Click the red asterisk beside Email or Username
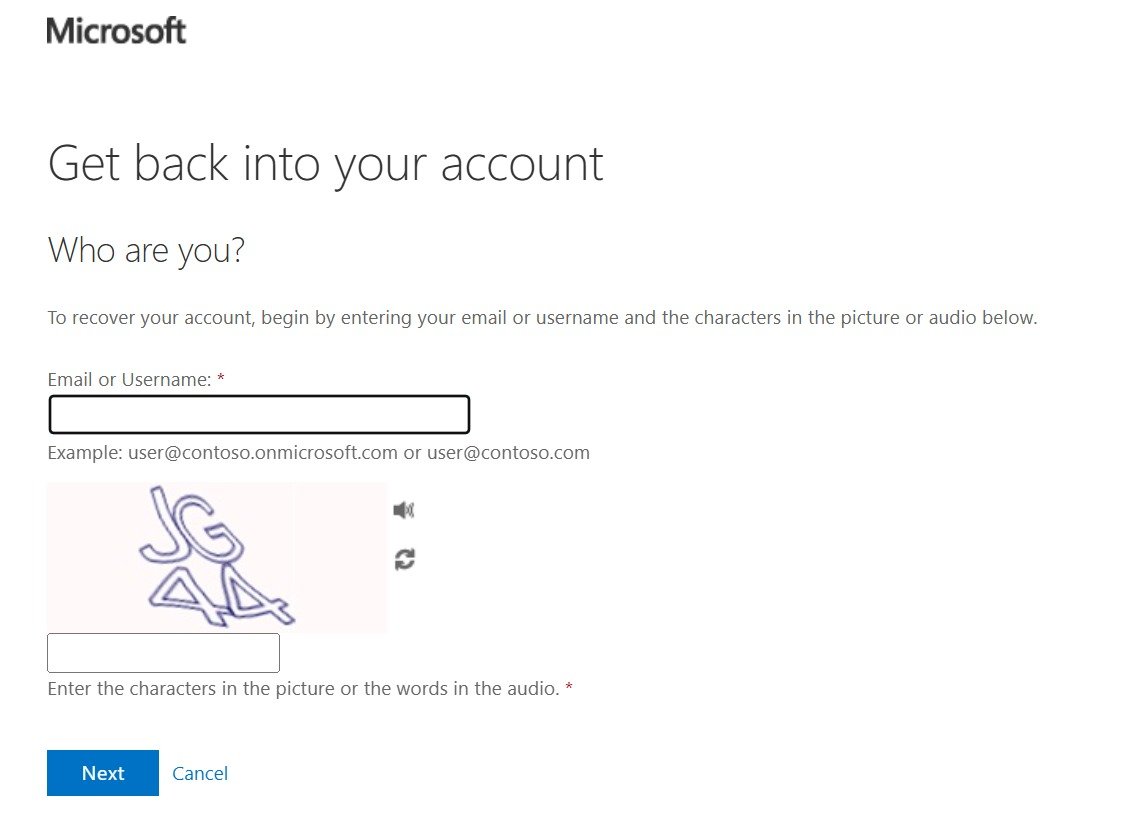This screenshot has height=832, width=1147. 221,380
